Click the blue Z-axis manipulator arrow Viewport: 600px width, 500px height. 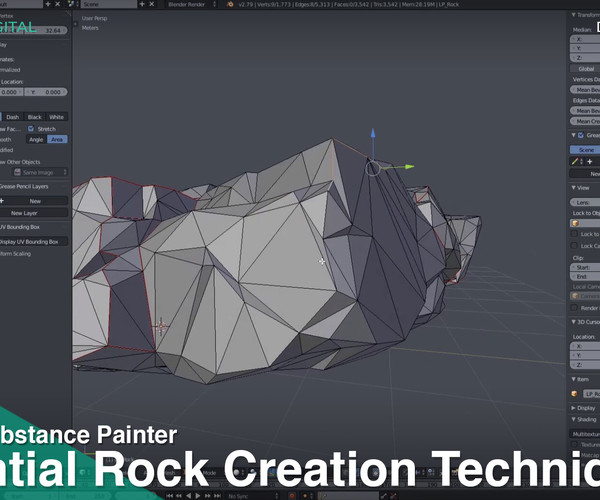(373, 134)
